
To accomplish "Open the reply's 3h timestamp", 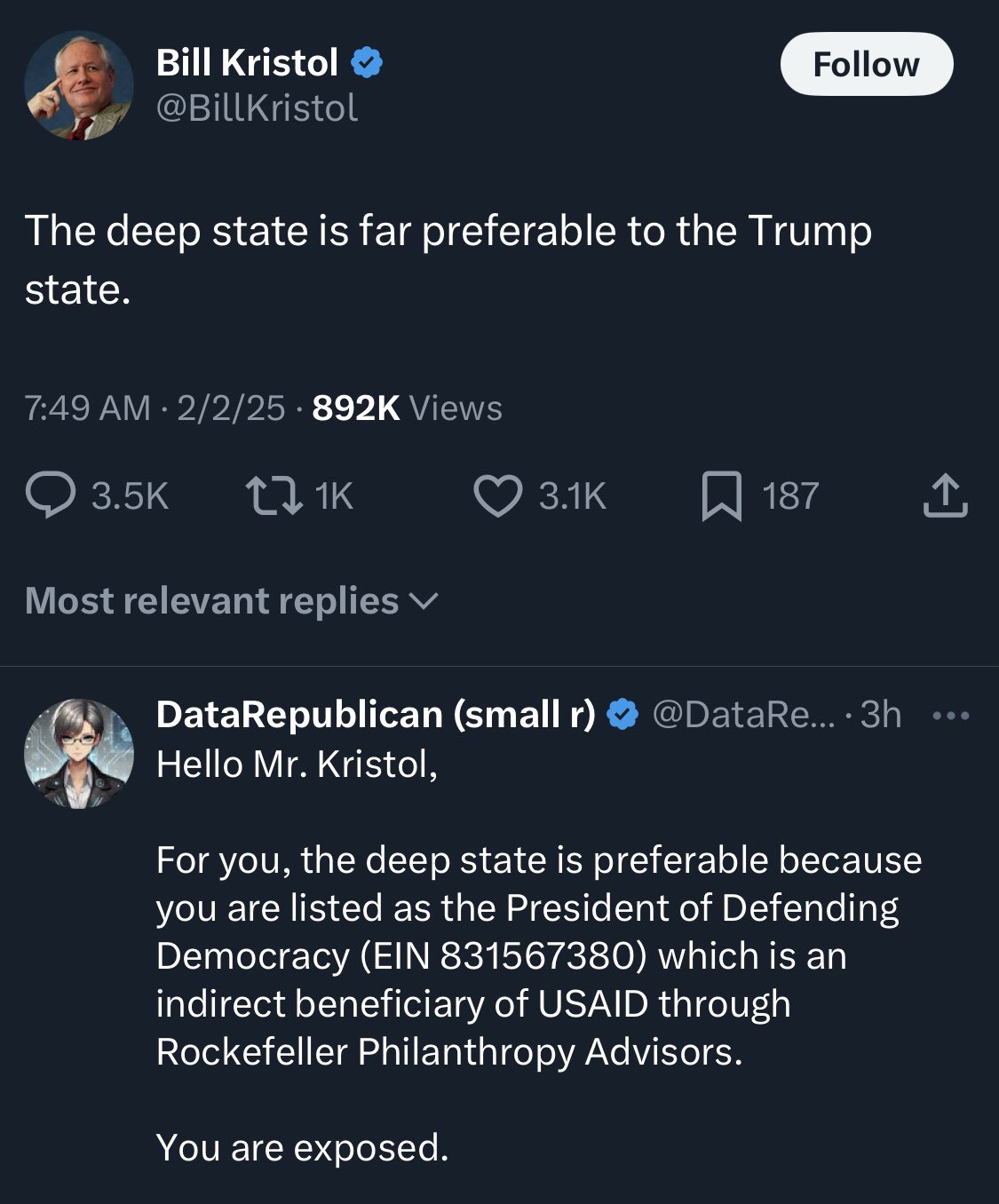I will 881,715.
